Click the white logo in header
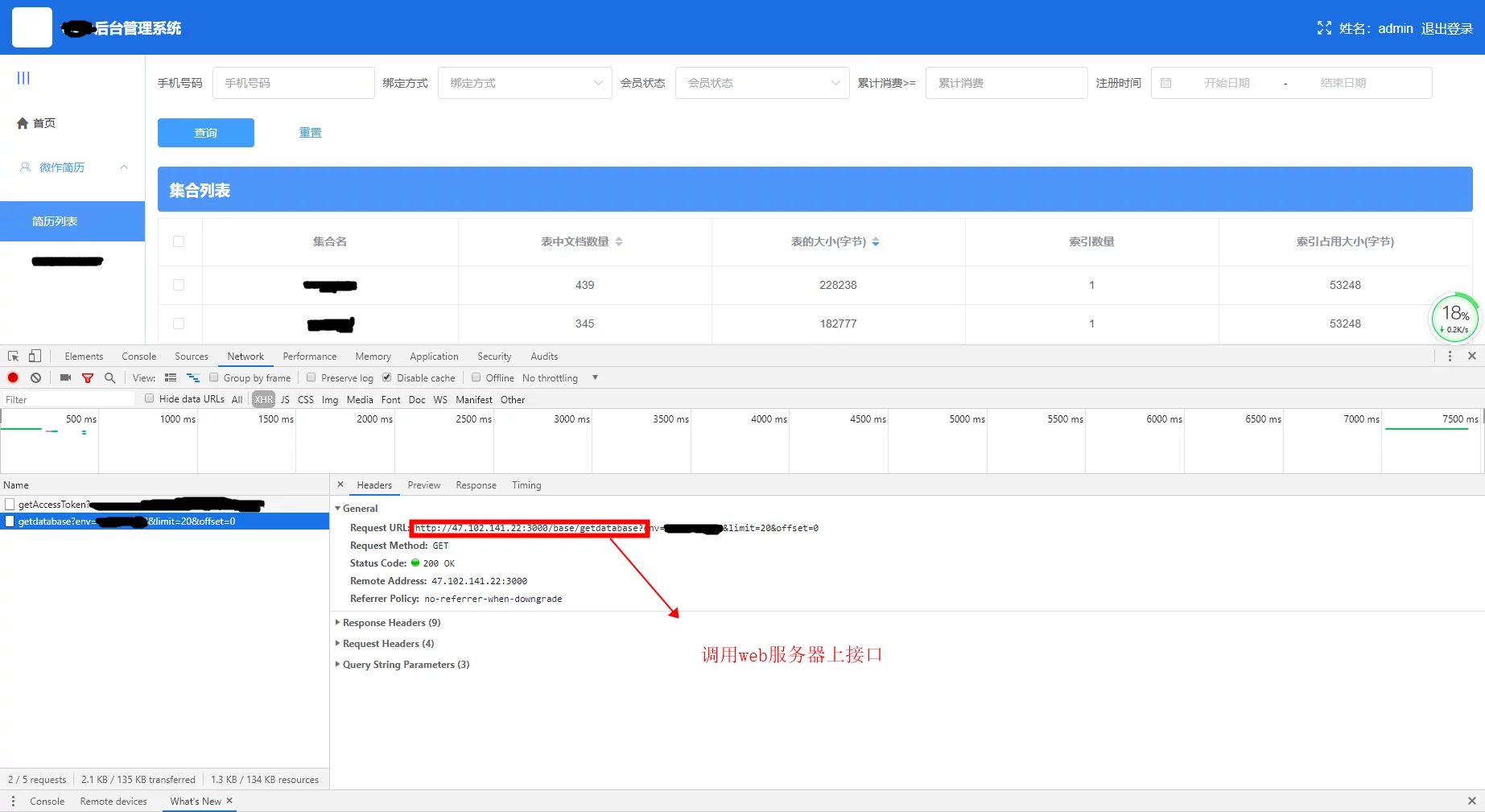1485x812 pixels. point(32,27)
